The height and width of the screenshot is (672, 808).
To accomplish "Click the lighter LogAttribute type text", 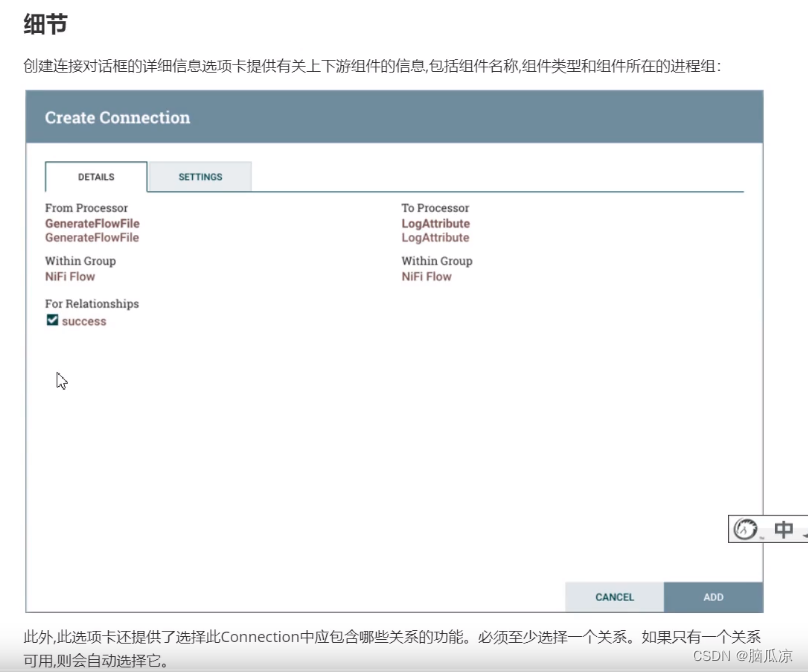I will point(435,238).
